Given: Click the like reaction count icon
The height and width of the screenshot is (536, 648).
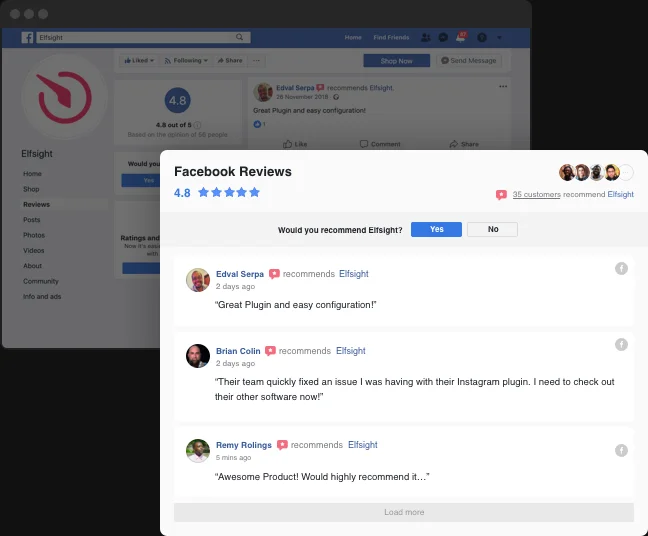Looking at the screenshot, I should click(x=257, y=124).
